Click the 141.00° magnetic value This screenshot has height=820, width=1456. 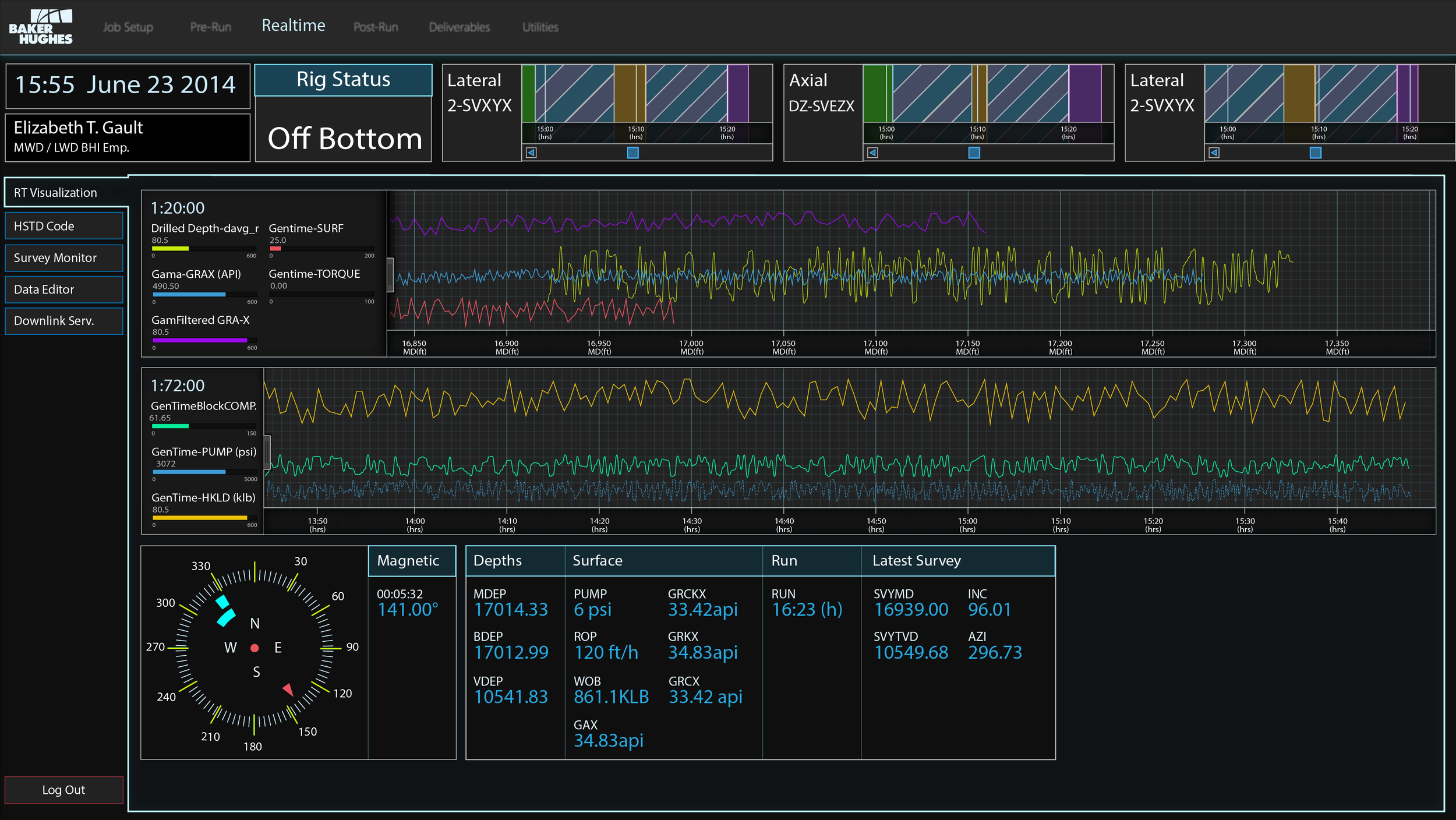tap(408, 610)
